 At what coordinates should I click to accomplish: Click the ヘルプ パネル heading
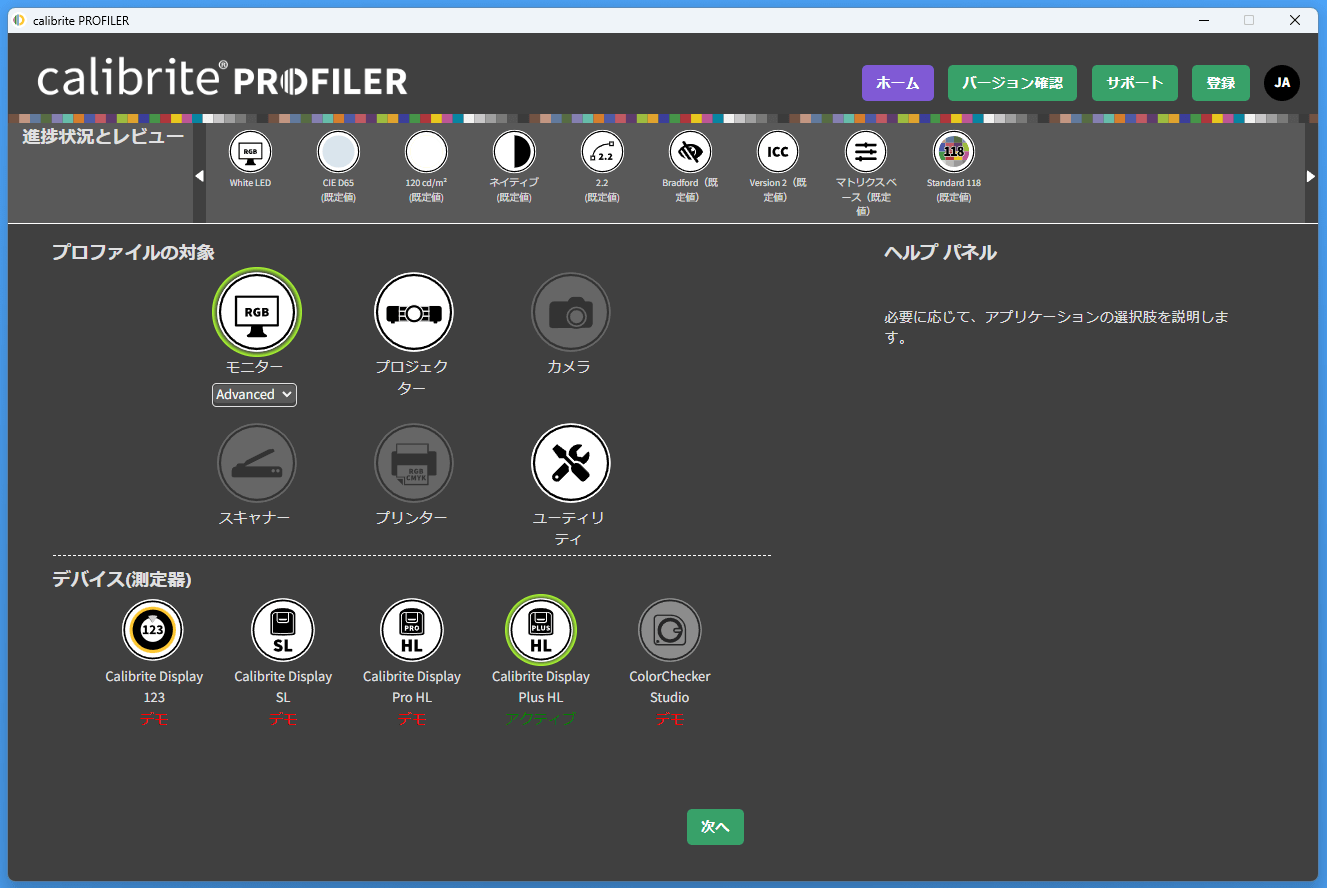pyautogui.click(x=940, y=252)
